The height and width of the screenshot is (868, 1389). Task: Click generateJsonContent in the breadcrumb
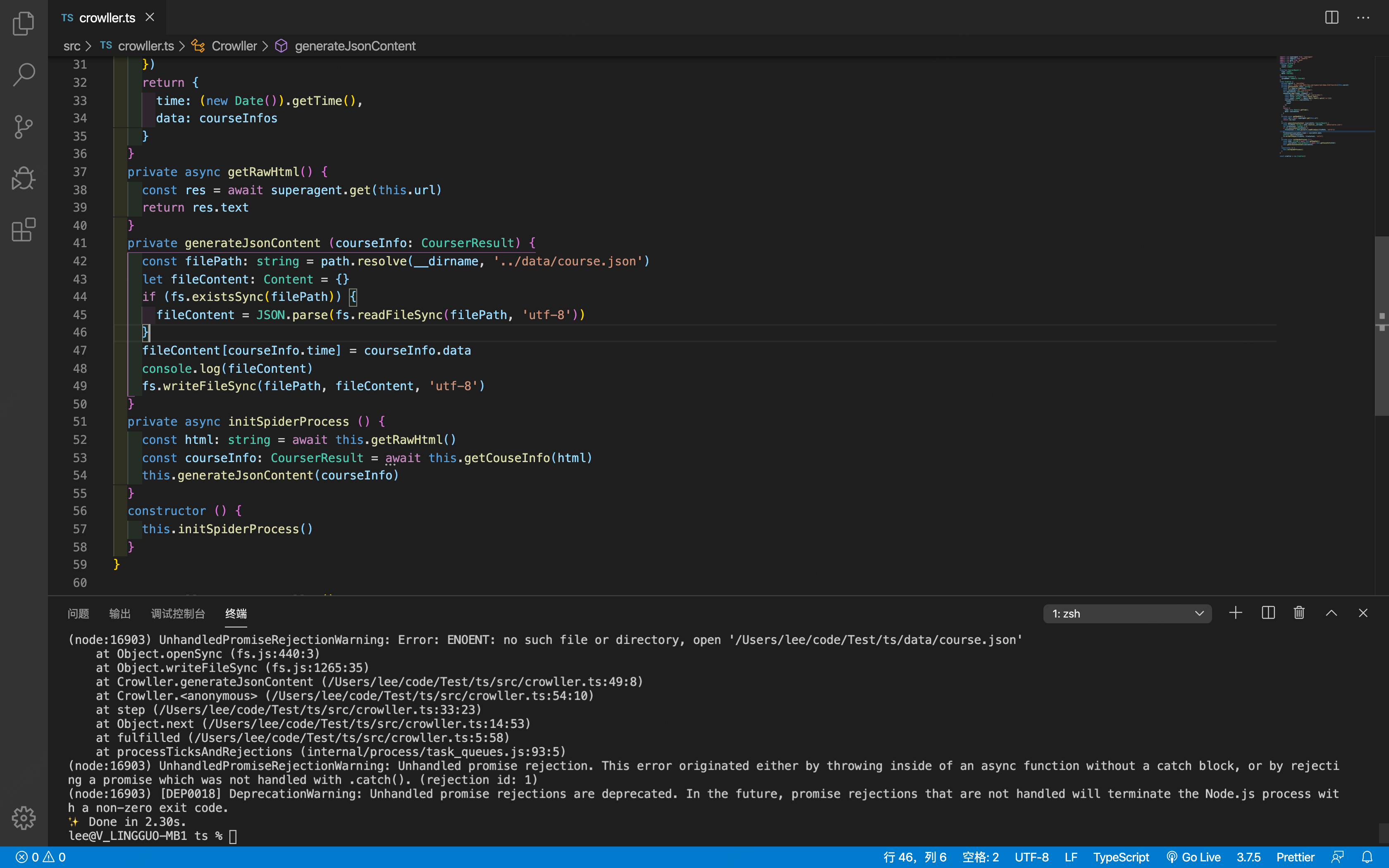(355, 46)
